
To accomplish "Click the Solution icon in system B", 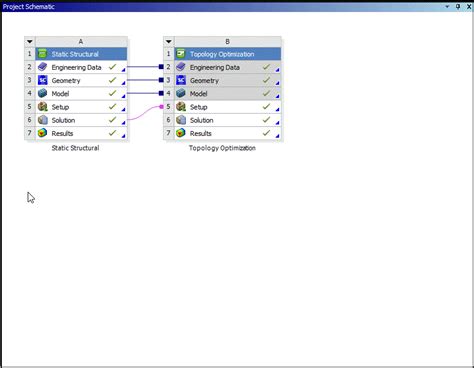I will (181, 120).
